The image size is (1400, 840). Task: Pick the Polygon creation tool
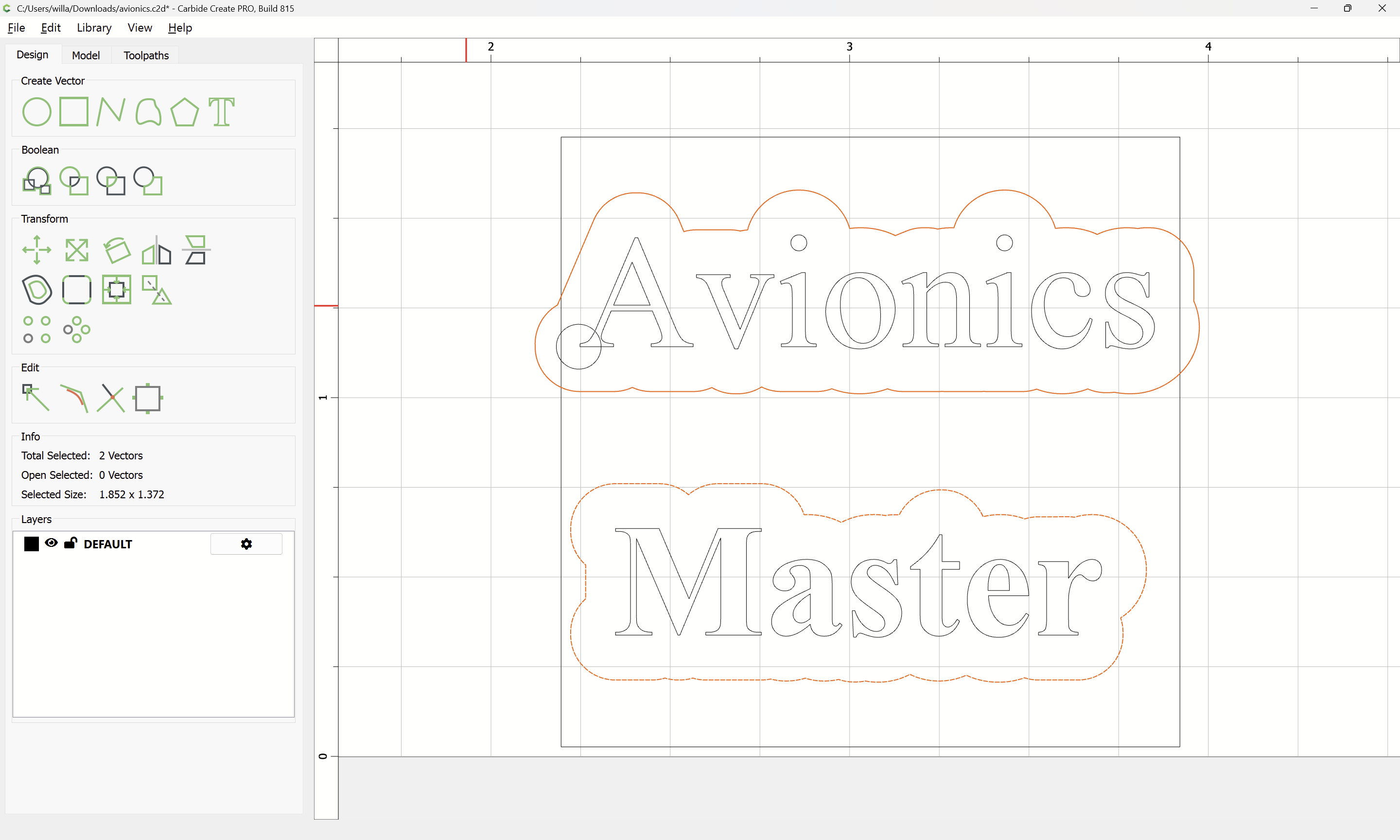coord(184,111)
